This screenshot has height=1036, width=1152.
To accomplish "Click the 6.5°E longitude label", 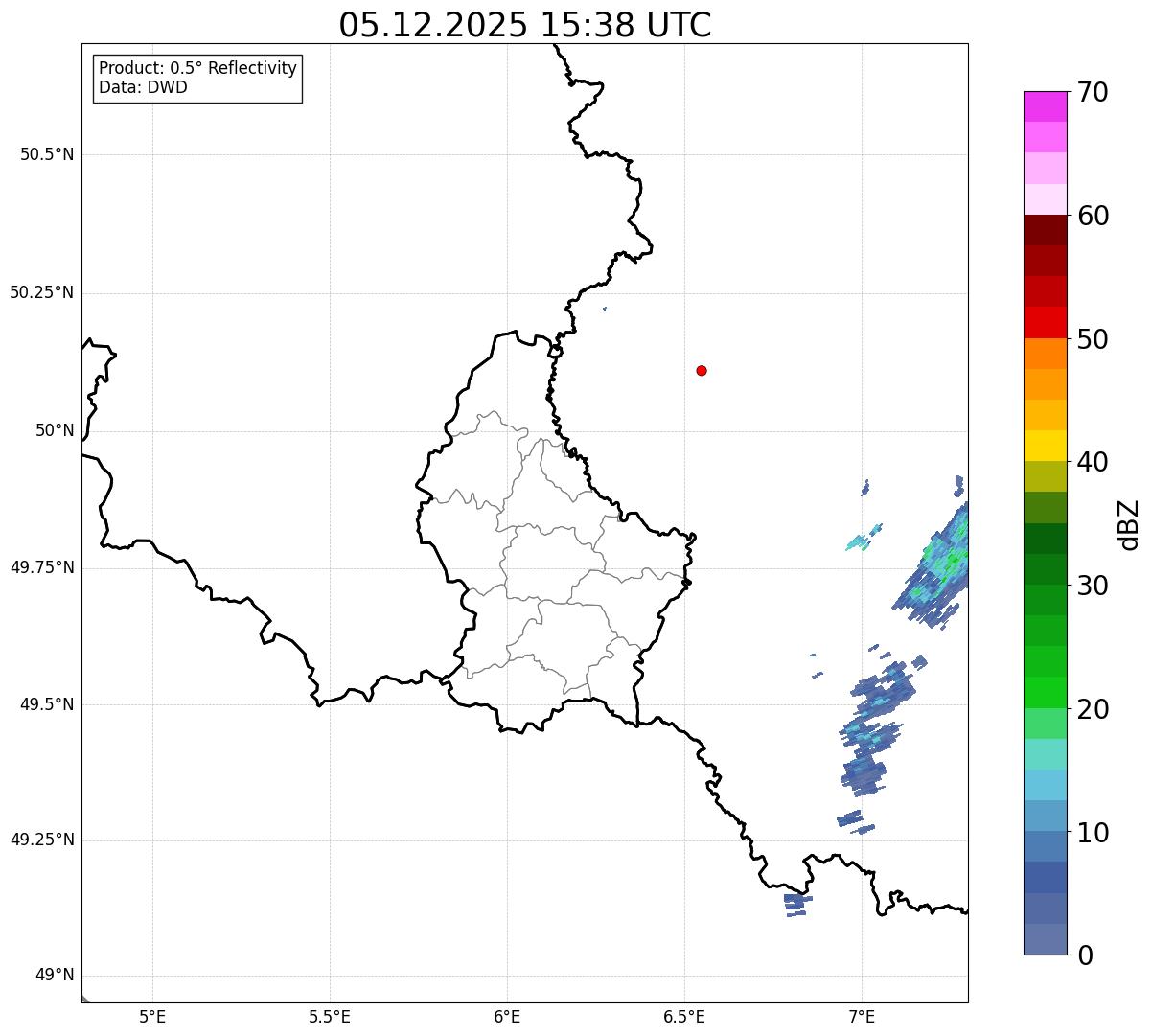I will point(684,1016).
